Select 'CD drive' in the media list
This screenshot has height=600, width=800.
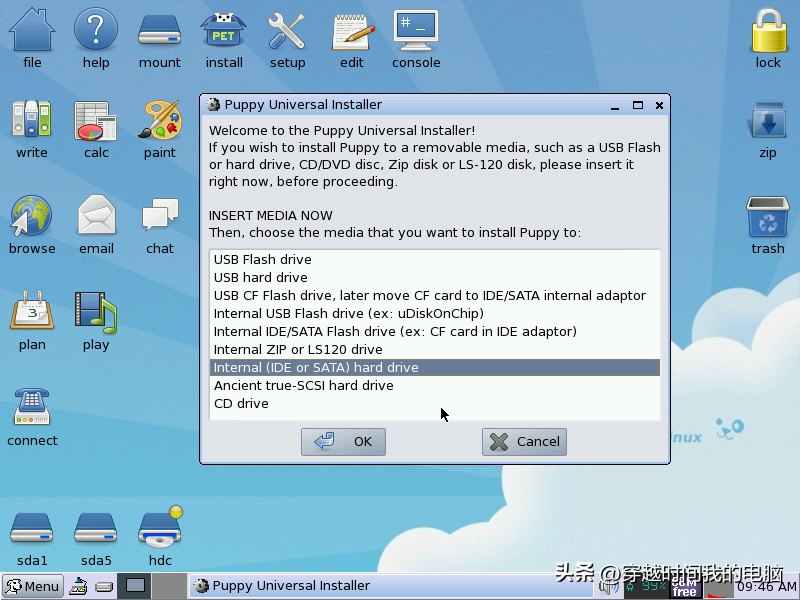[x=435, y=403]
